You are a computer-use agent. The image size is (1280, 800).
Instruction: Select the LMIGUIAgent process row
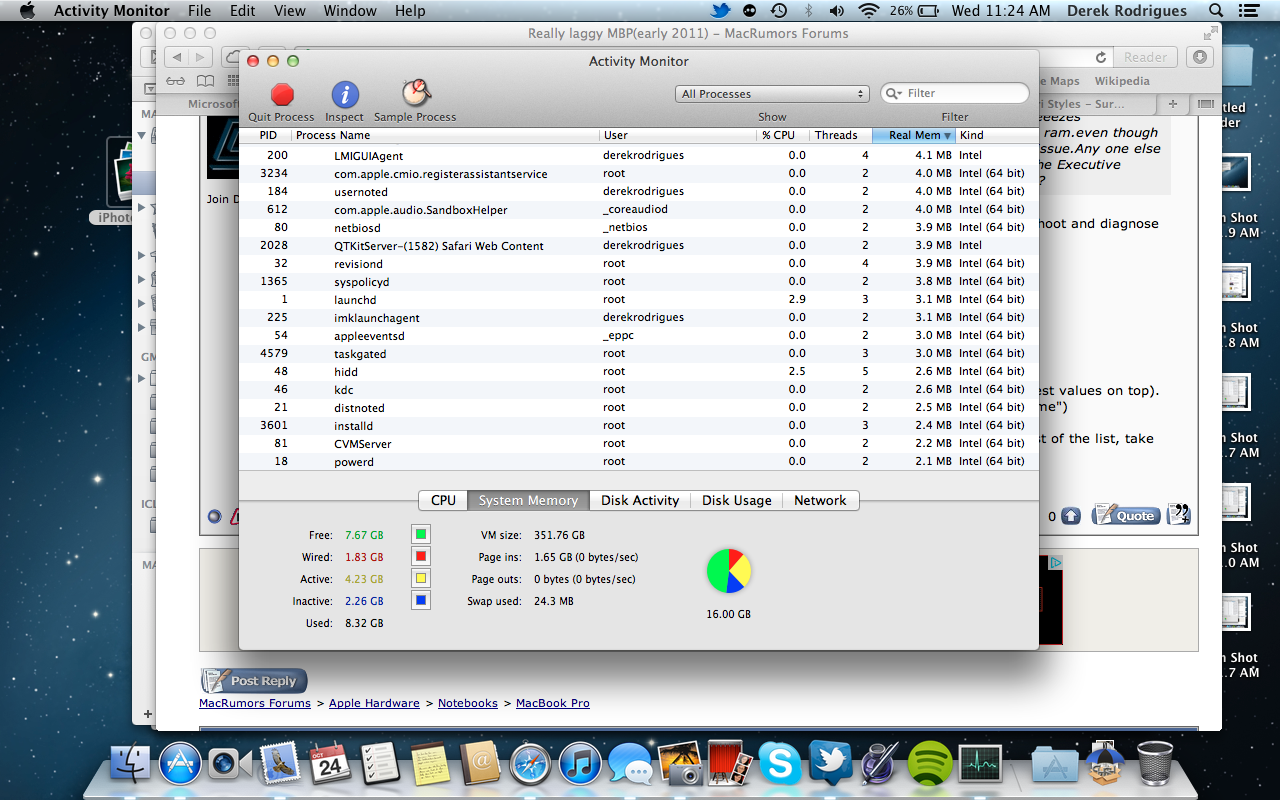click(638, 155)
